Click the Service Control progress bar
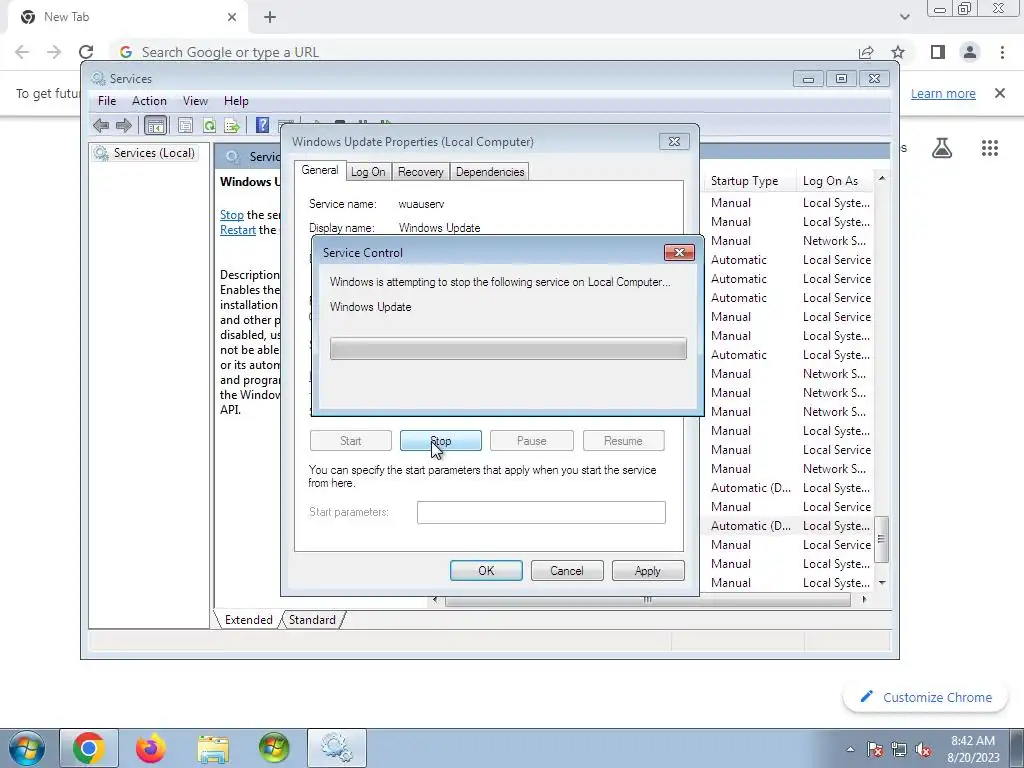1024x768 pixels. [x=508, y=349]
